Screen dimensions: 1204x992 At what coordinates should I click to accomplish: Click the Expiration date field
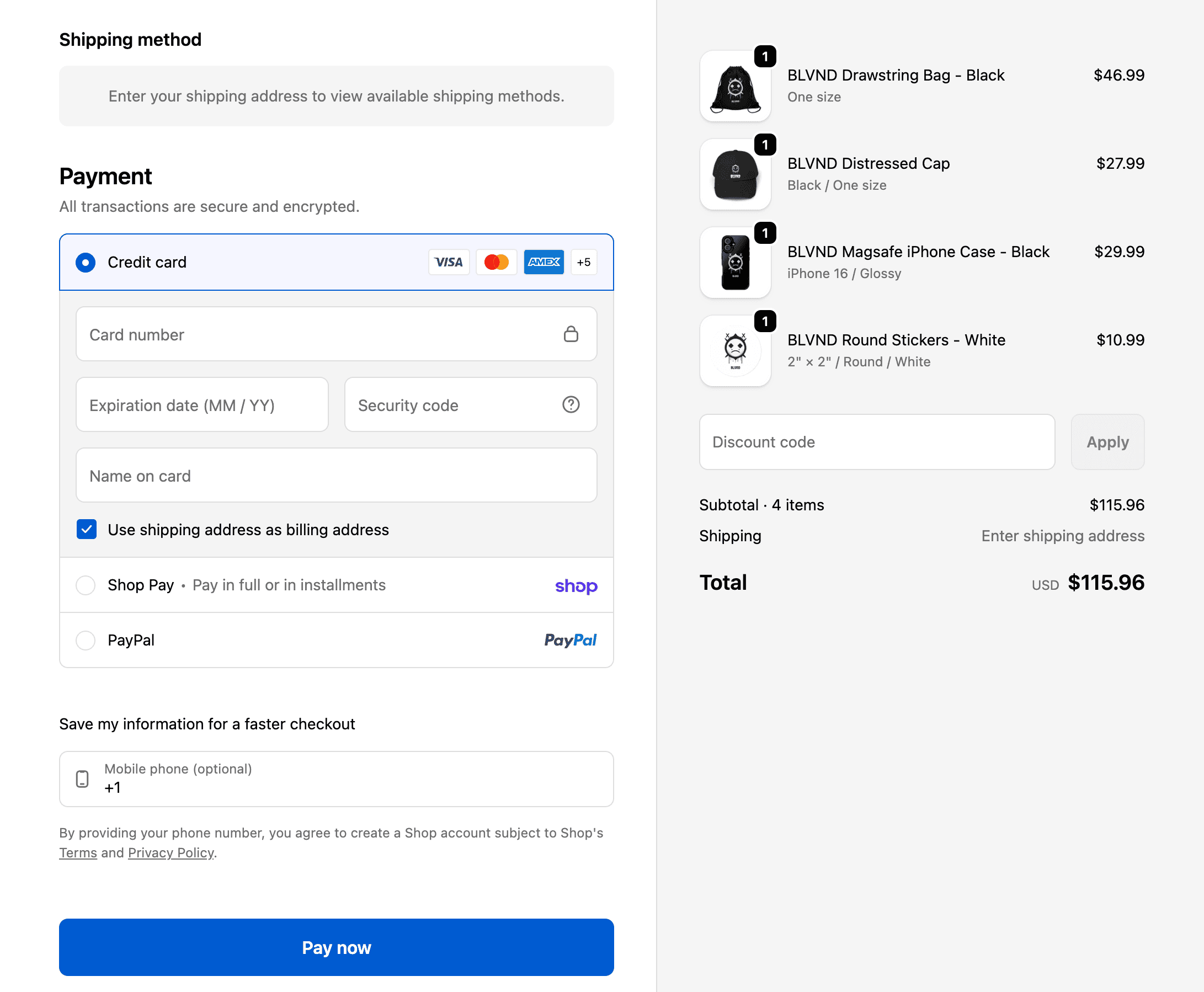tap(203, 405)
